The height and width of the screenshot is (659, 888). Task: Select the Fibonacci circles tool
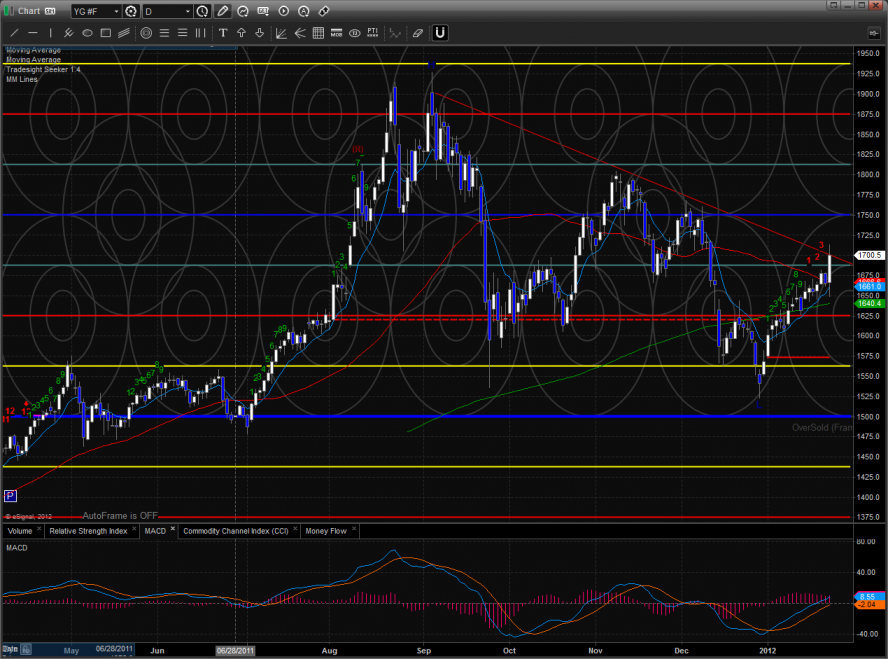(x=146, y=33)
